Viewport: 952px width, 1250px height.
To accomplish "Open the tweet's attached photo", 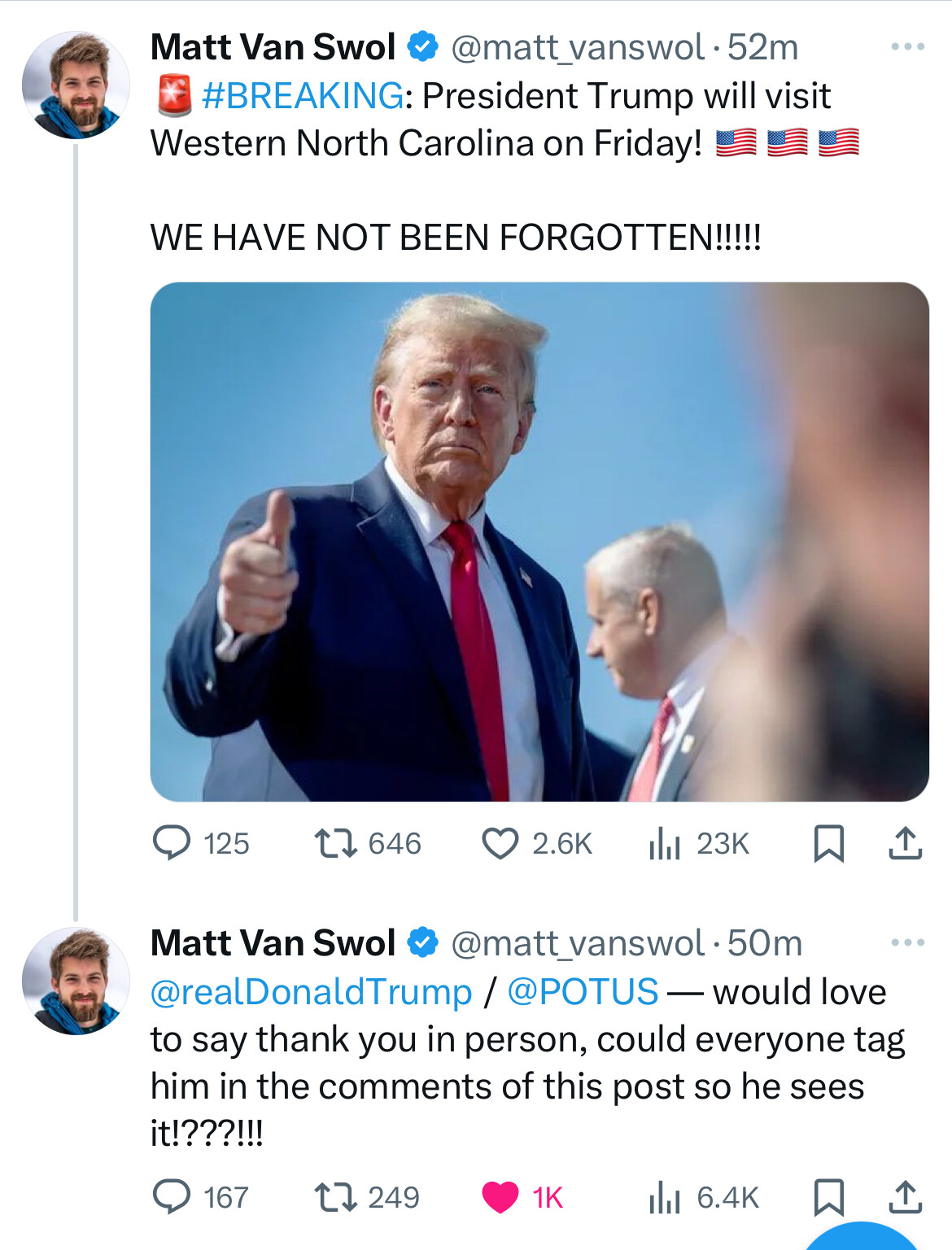I will coord(539,541).
